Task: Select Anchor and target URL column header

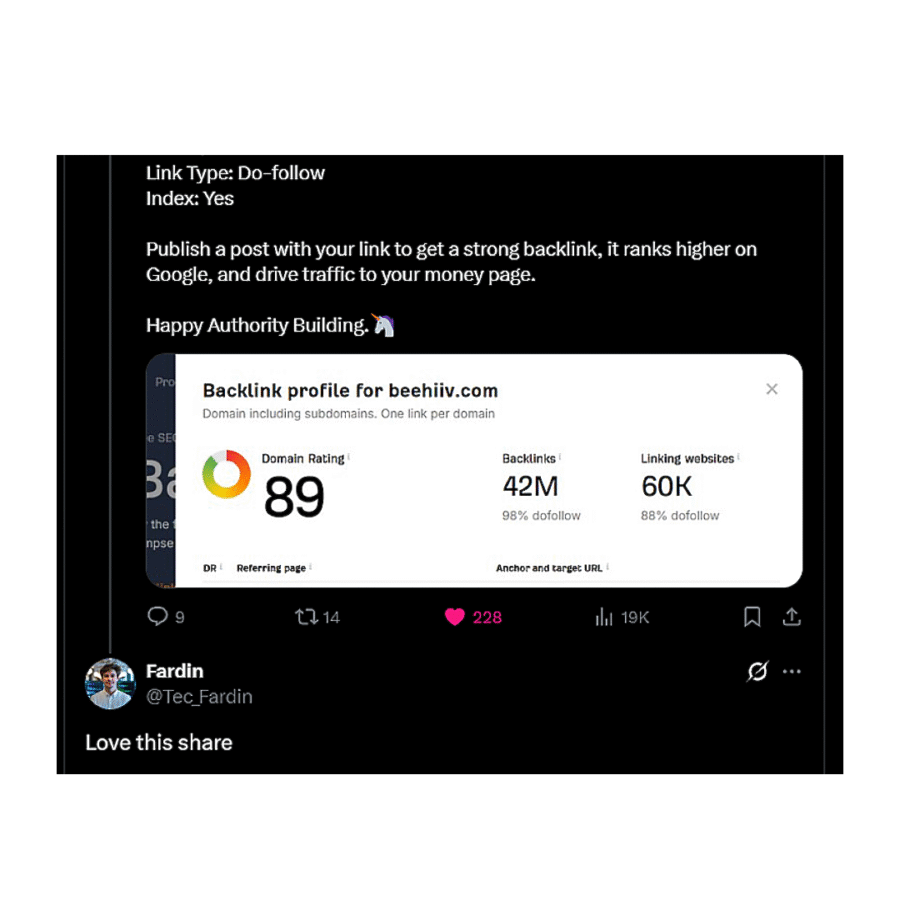Action: pyautogui.click(x=549, y=568)
